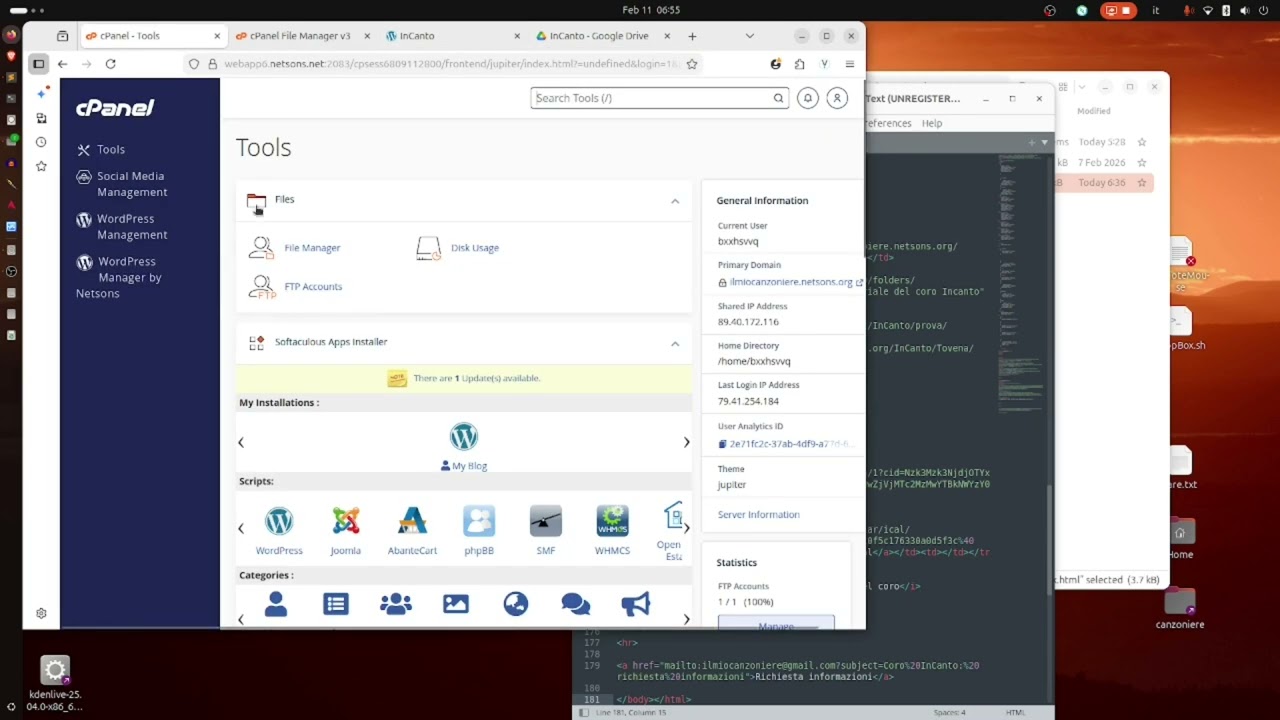Open a new browser tab

click(x=692, y=36)
